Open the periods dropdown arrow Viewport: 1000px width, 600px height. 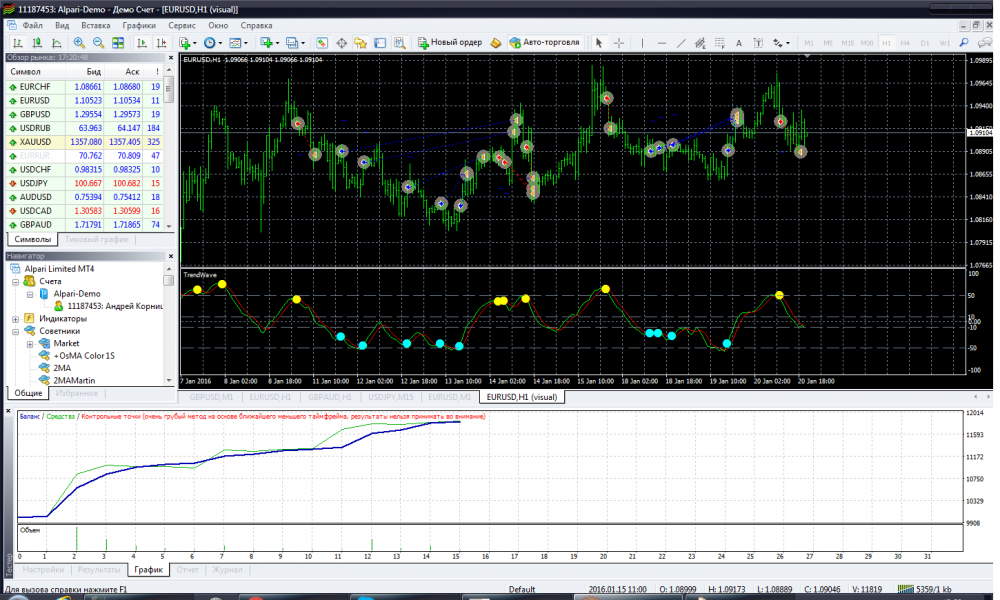pyautogui.click(x=220, y=43)
